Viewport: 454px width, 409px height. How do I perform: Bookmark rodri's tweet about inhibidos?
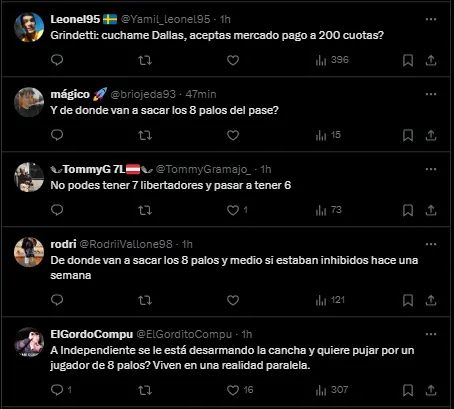tap(408, 300)
